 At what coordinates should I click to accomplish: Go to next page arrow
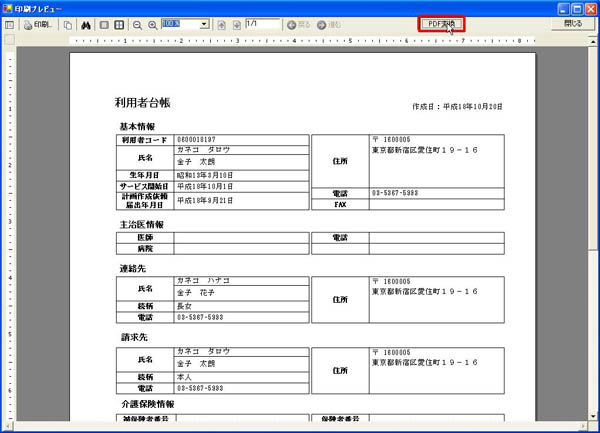point(237,25)
